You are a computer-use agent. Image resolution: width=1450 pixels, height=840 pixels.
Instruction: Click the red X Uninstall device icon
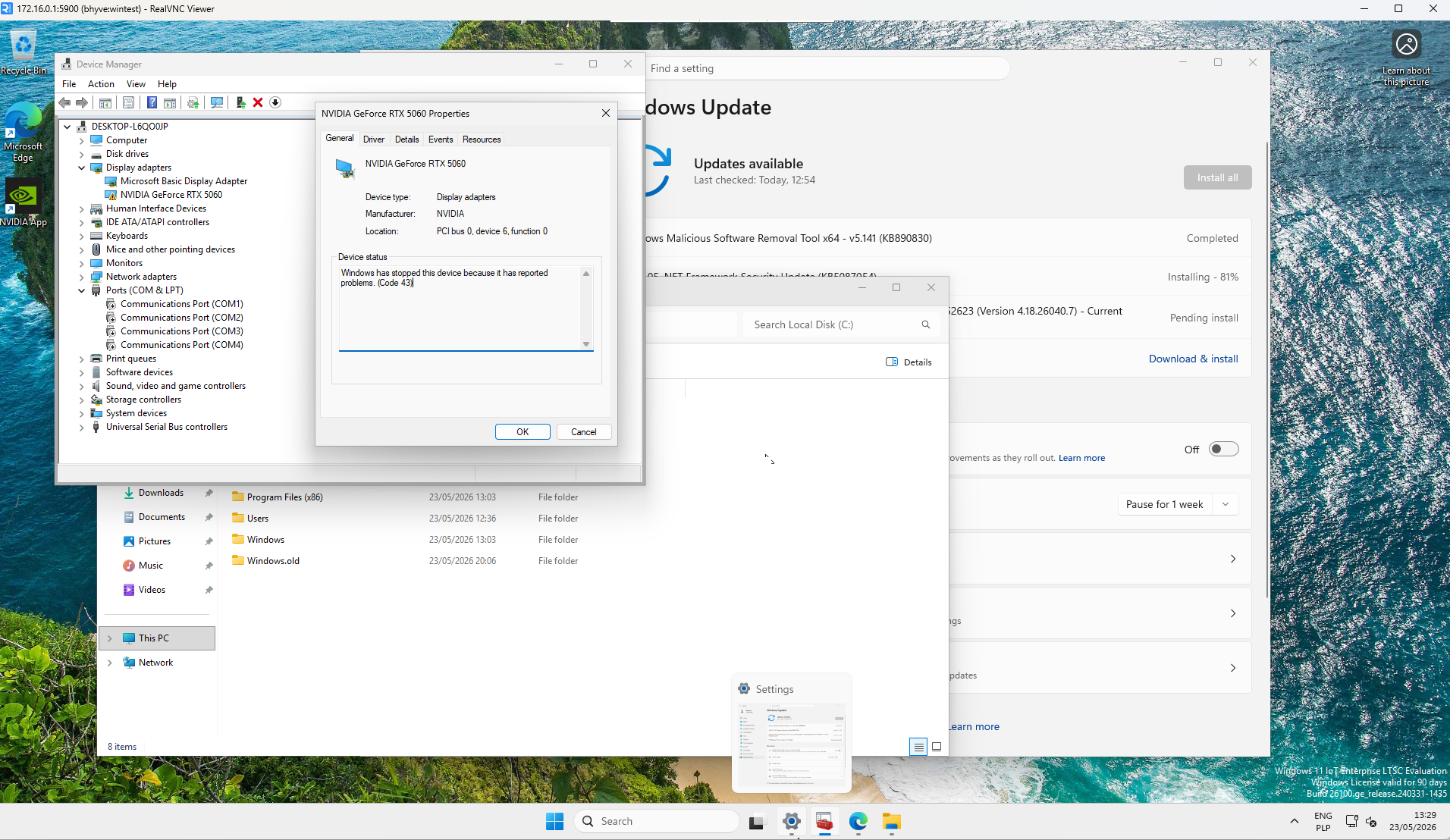tap(258, 102)
